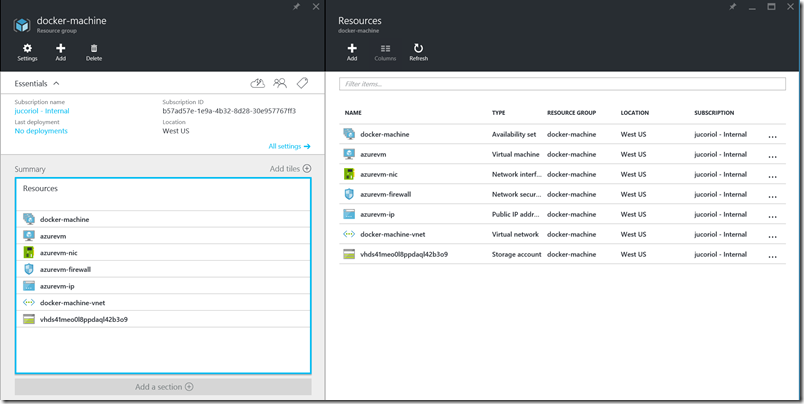
Task: Open the tags icon in Essentials
Action: click(303, 83)
